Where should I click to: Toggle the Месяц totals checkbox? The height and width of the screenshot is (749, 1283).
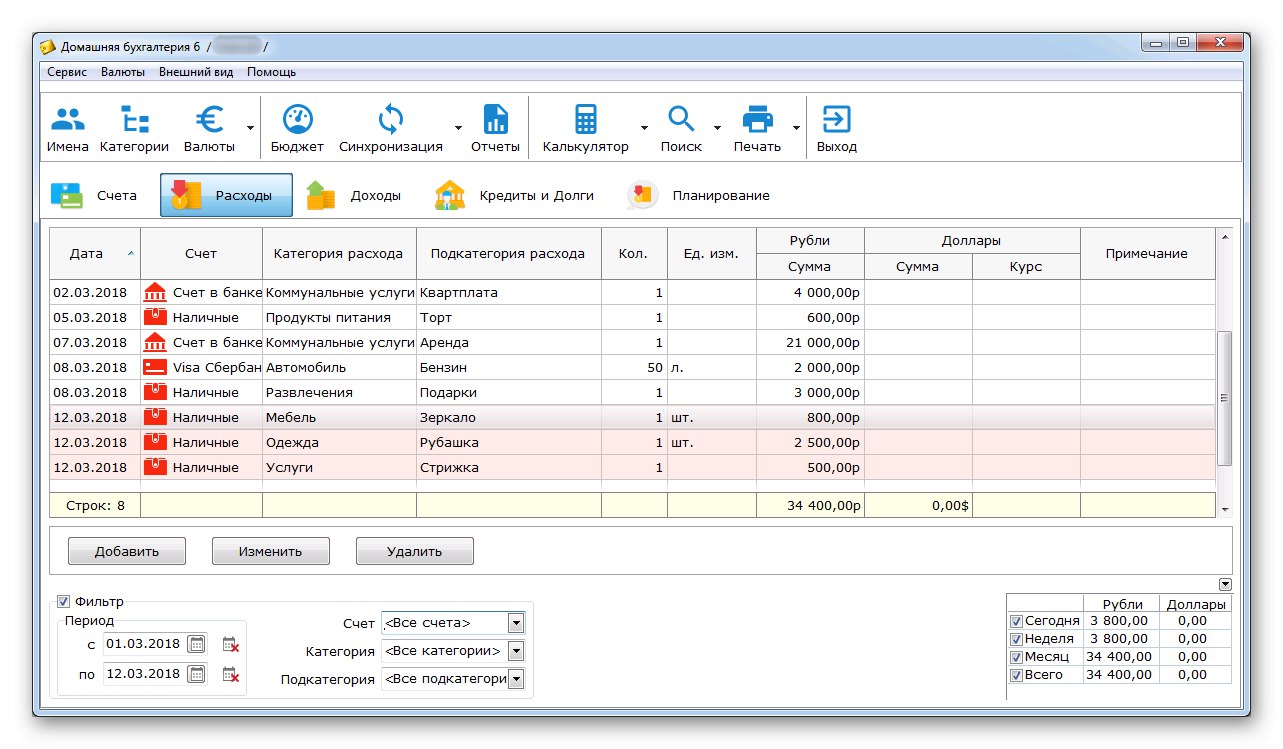(x=1017, y=658)
